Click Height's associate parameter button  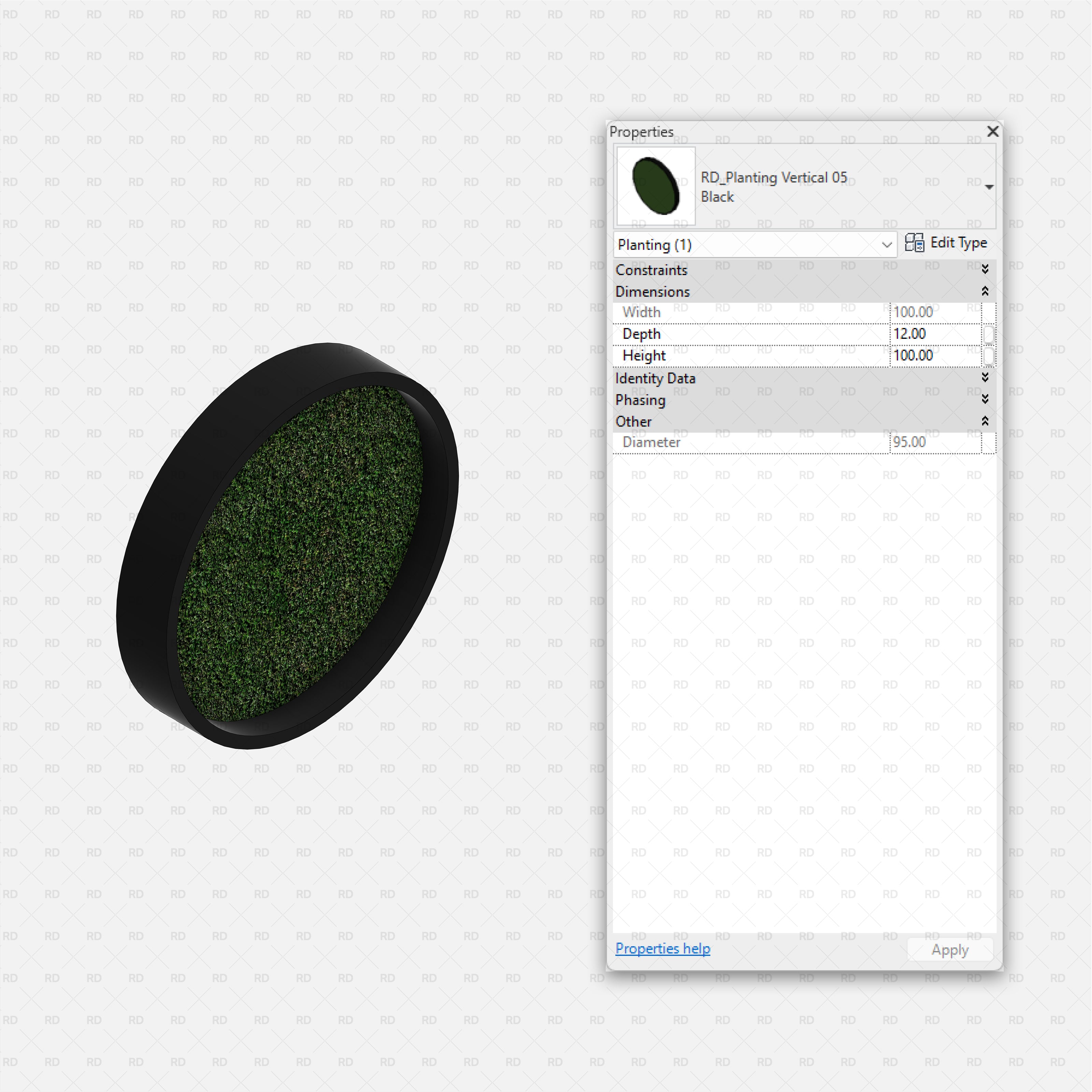coord(988,356)
